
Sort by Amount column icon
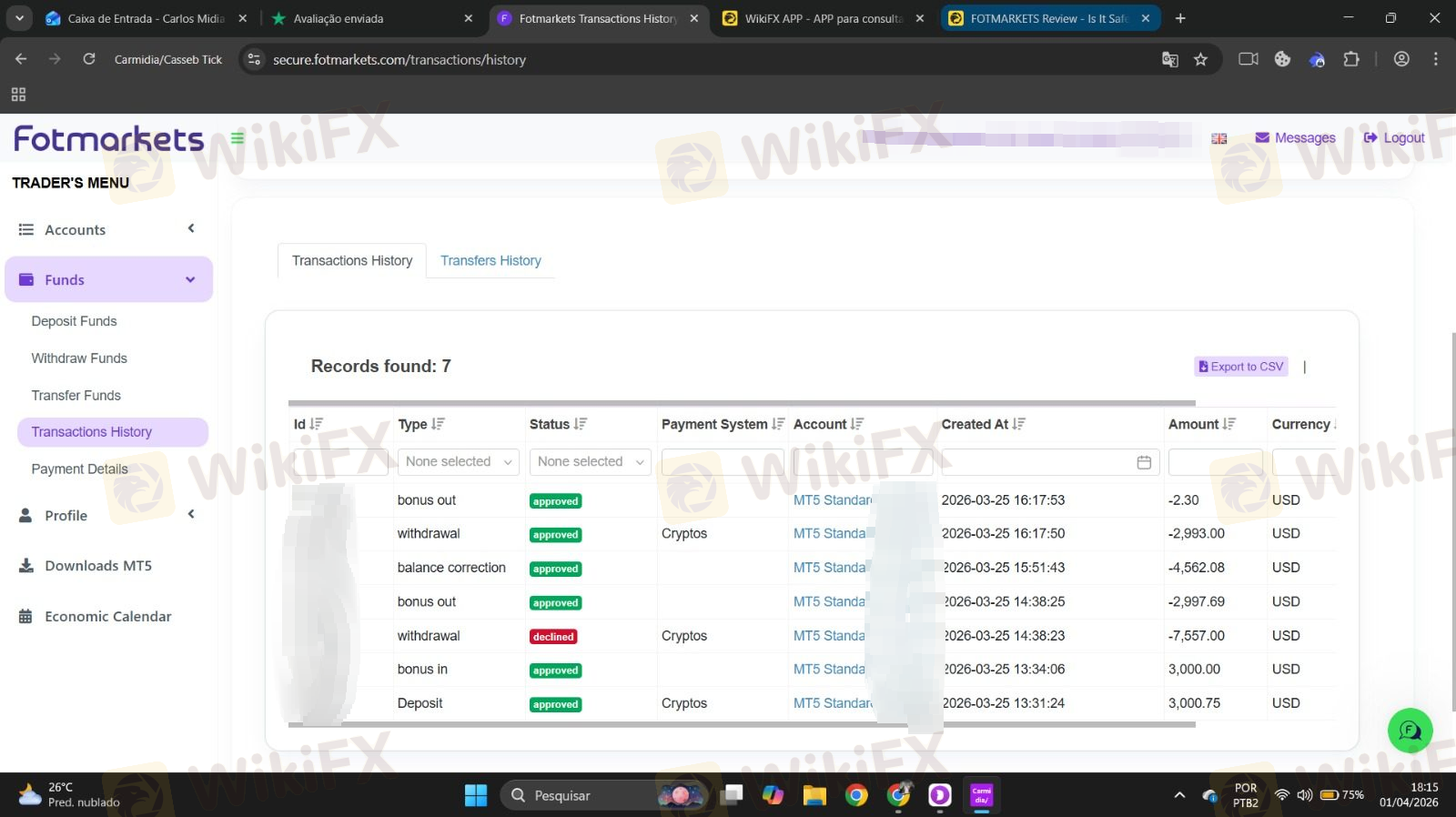[1229, 424]
